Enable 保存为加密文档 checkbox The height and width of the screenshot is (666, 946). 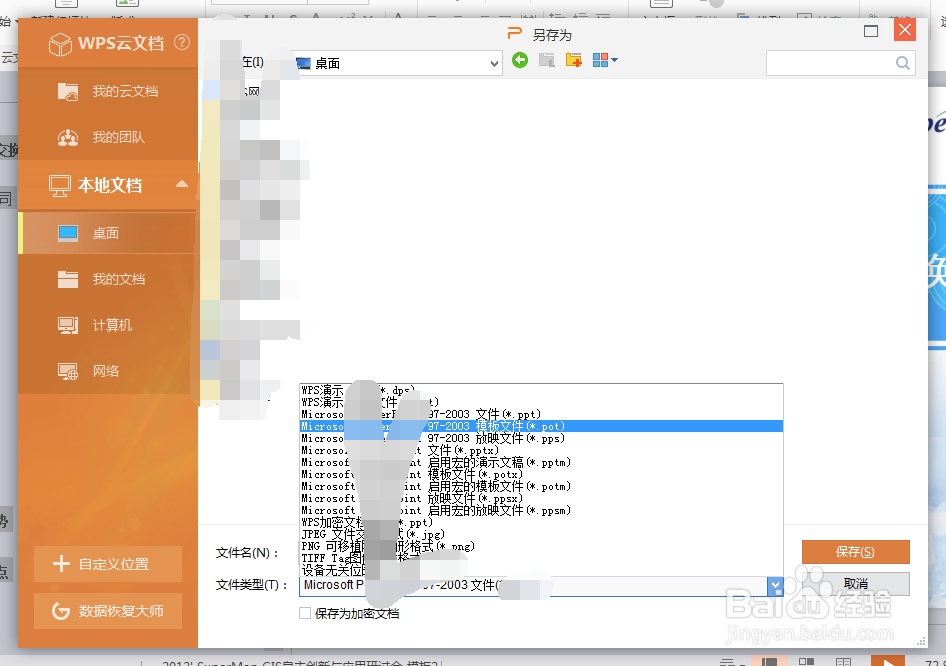(x=305, y=614)
